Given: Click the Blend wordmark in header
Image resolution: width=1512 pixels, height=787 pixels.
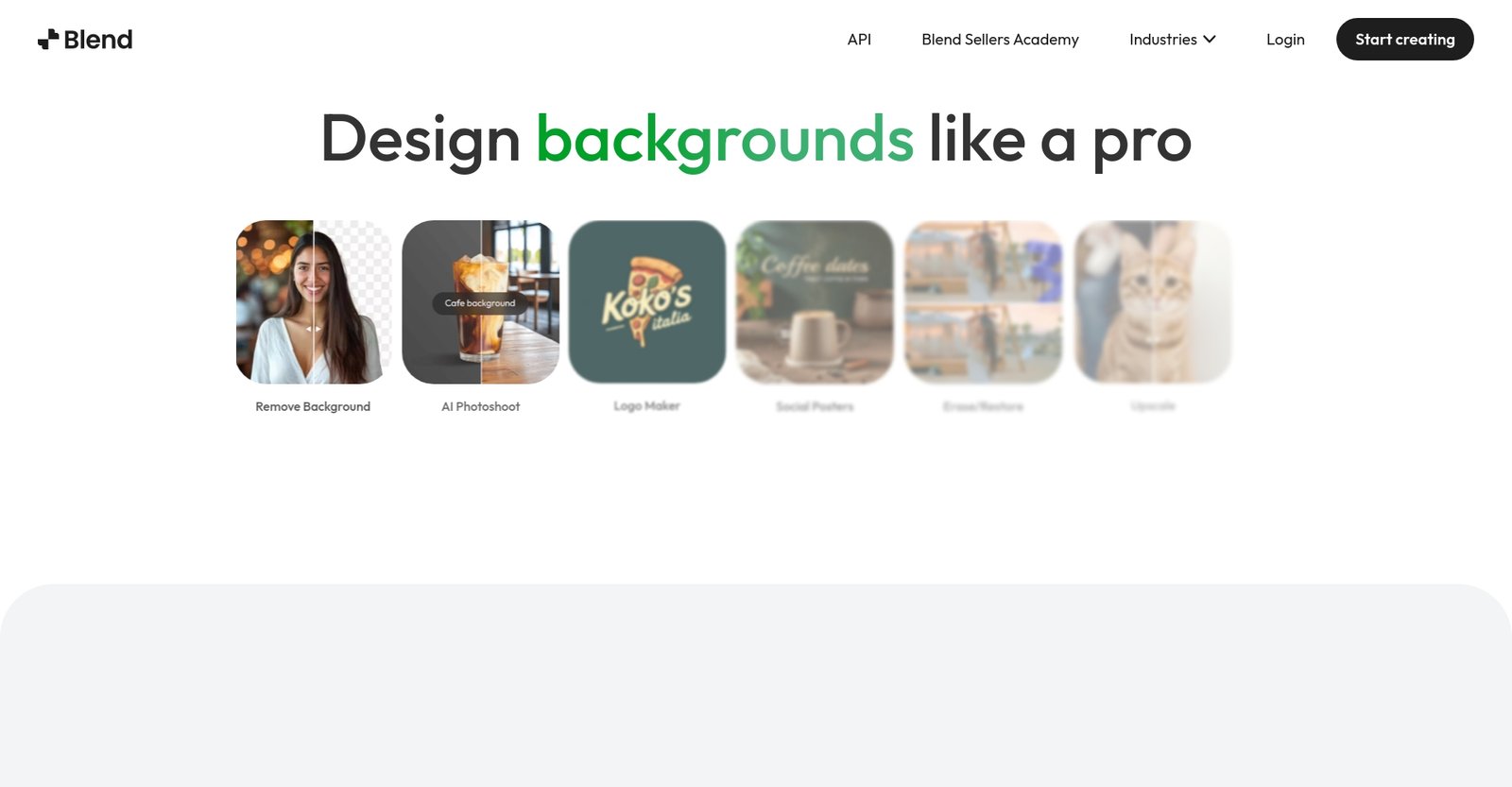Looking at the screenshot, I should tap(98, 40).
